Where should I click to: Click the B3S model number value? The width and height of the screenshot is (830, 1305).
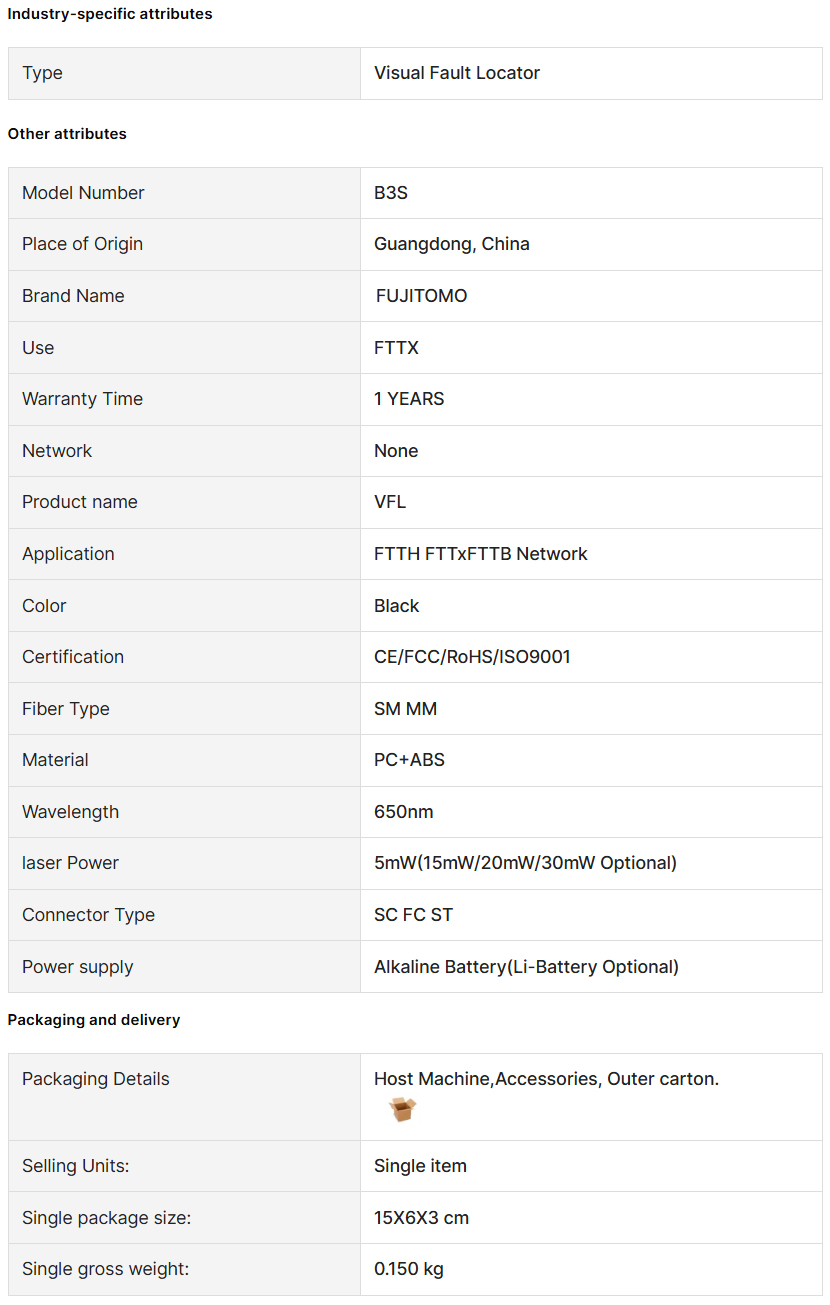pos(391,193)
